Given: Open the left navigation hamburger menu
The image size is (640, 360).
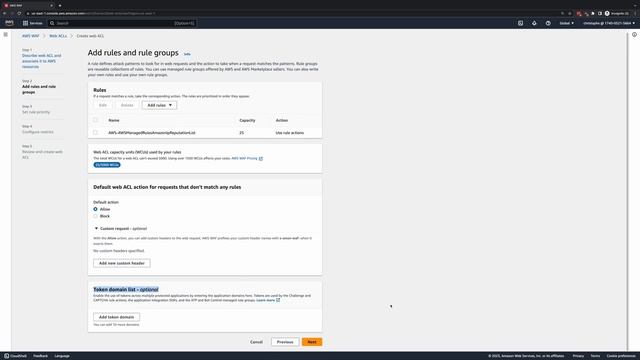Looking at the screenshot, I should tap(6, 35).
